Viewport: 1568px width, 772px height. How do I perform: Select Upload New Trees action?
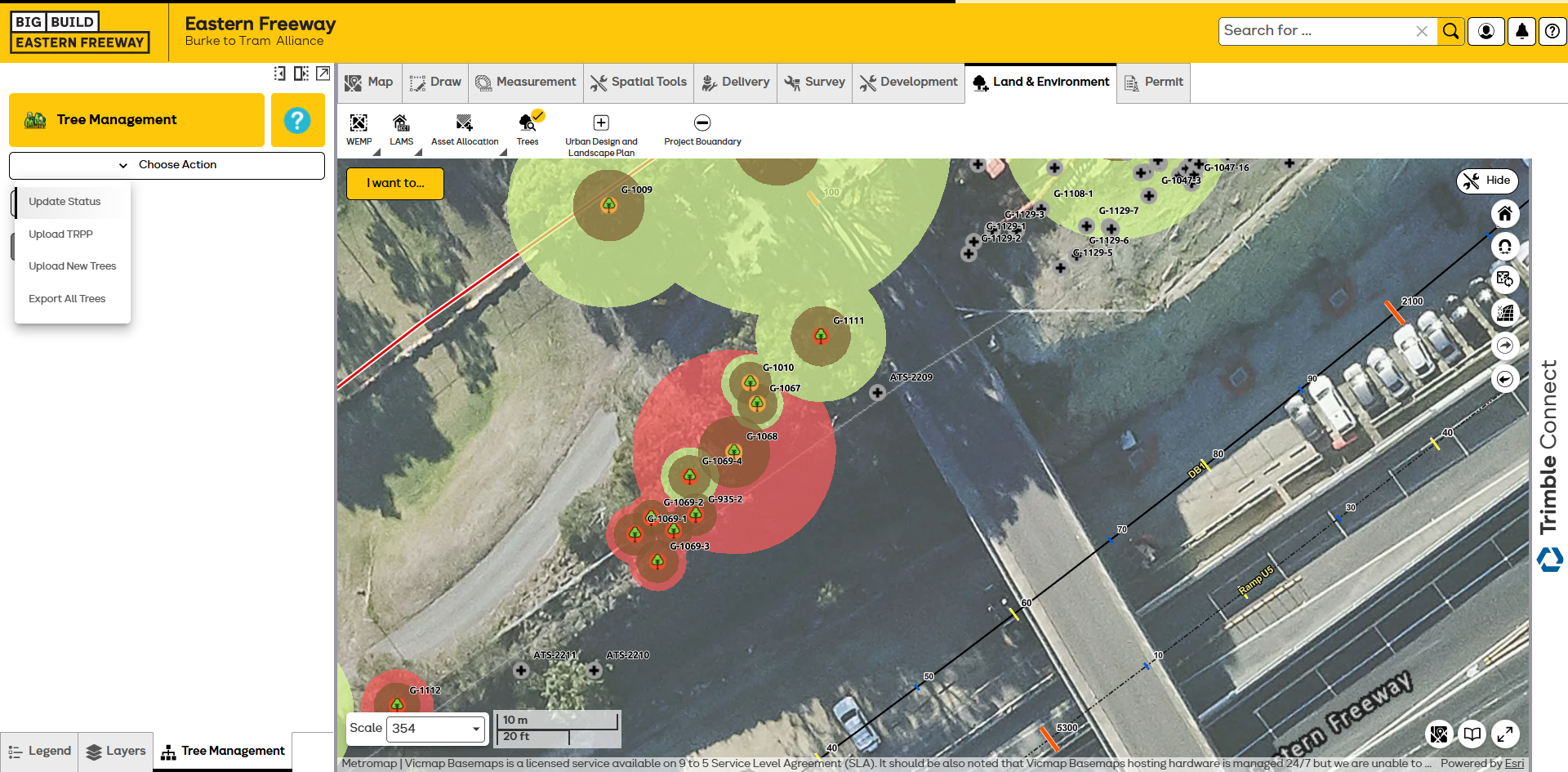[x=73, y=266]
